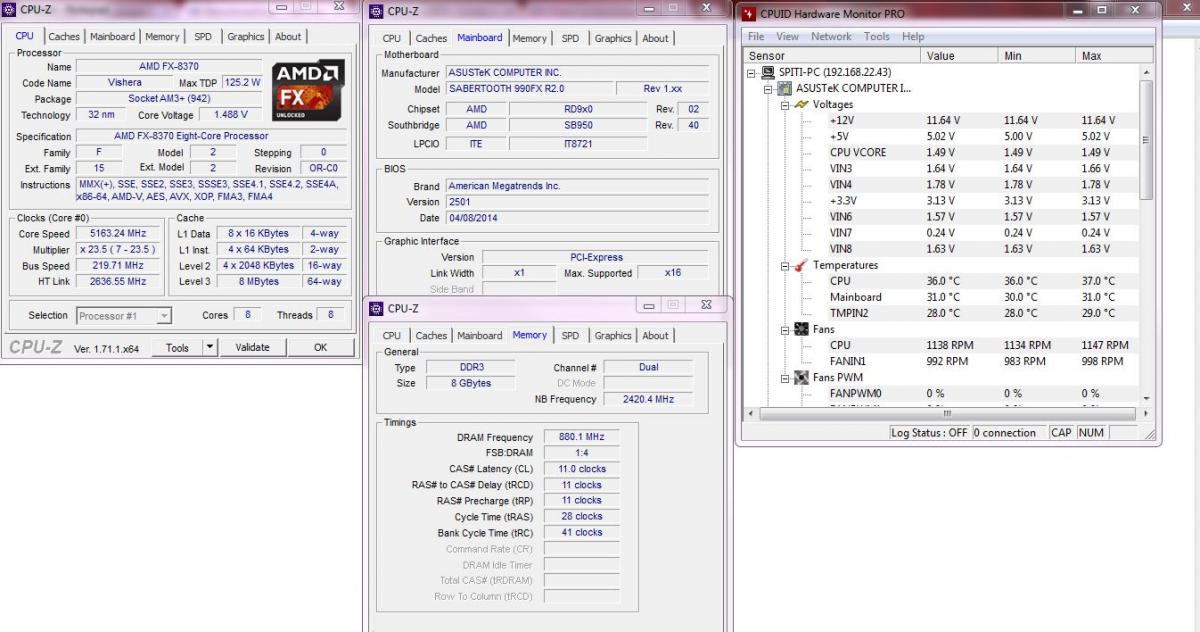Click the Max column header
This screenshot has width=1200, height=632.
[1115, 56]
